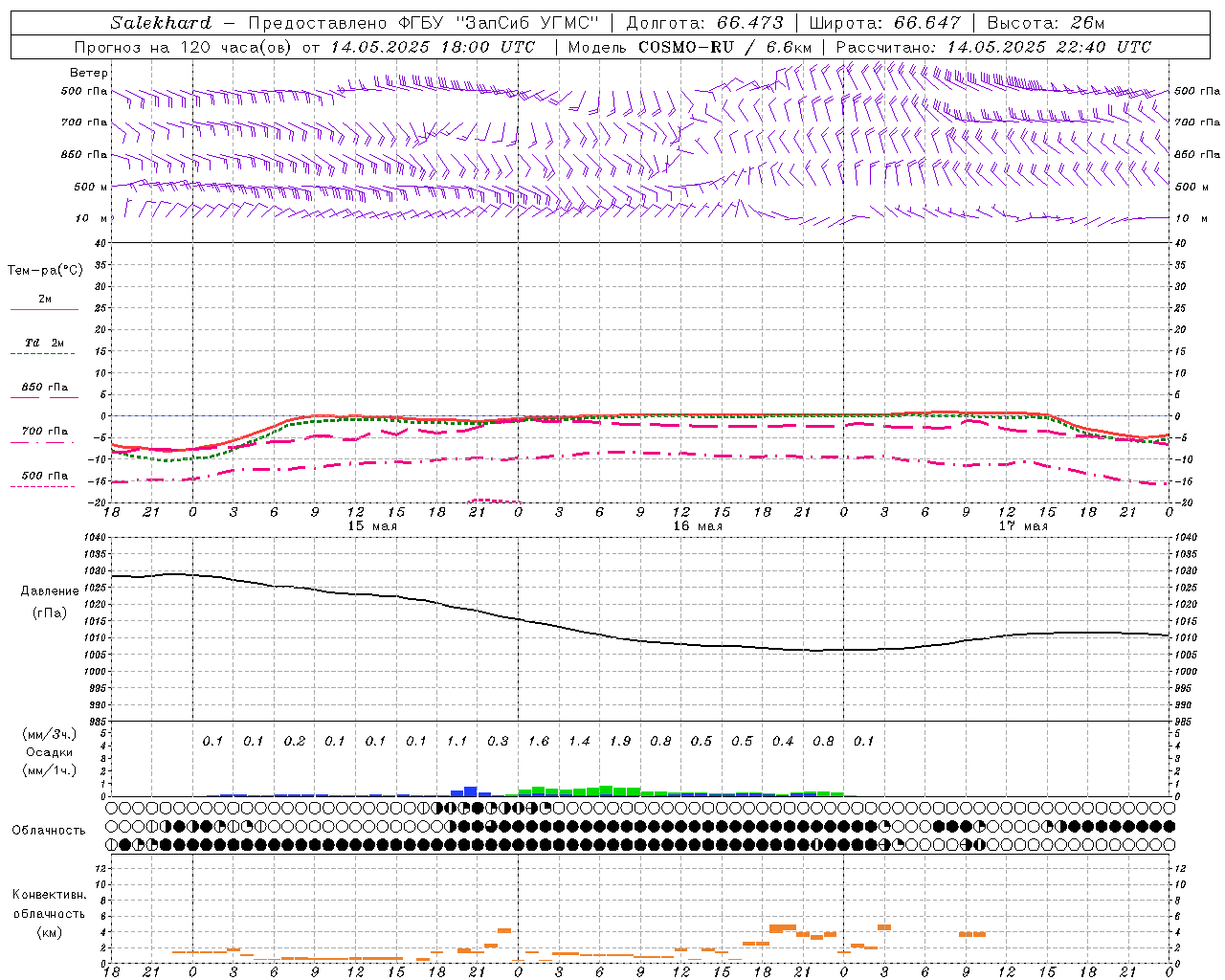
Task: Click the Конвективн. label of convective cloud panel
Action: coord(49,895)
